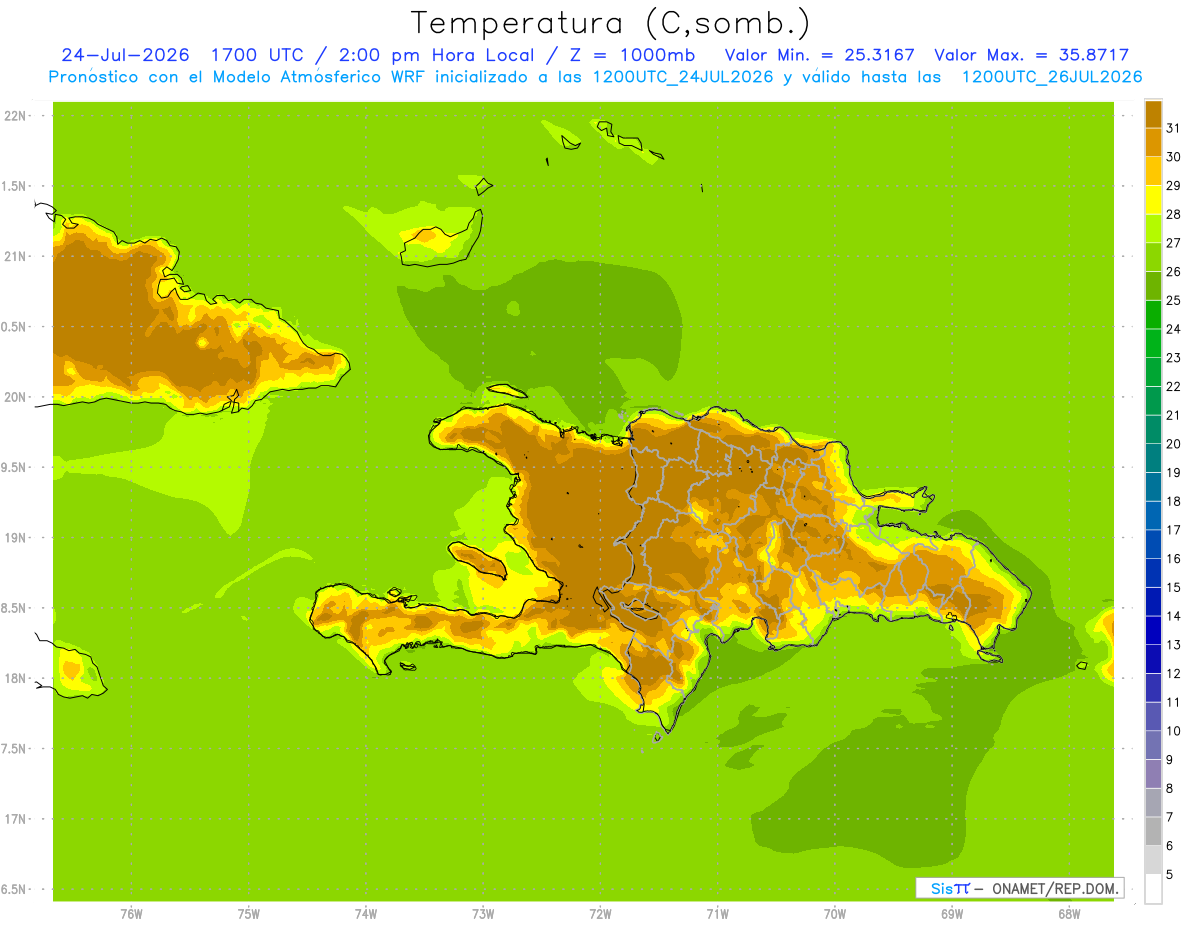The image size is (1200, 927).
Task: Click the "68W" longitude label
Action: click(x=1069, y=914)
